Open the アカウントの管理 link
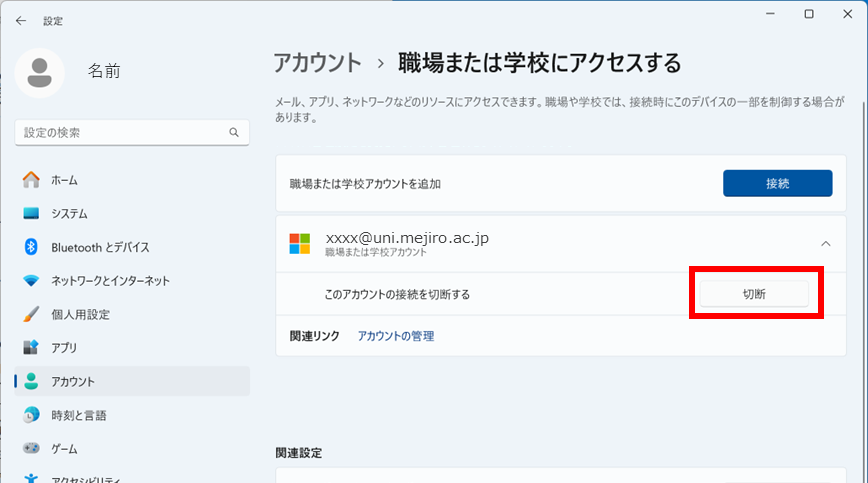The width and height of the screenshot is (868, 483). (x=396, y=336)
